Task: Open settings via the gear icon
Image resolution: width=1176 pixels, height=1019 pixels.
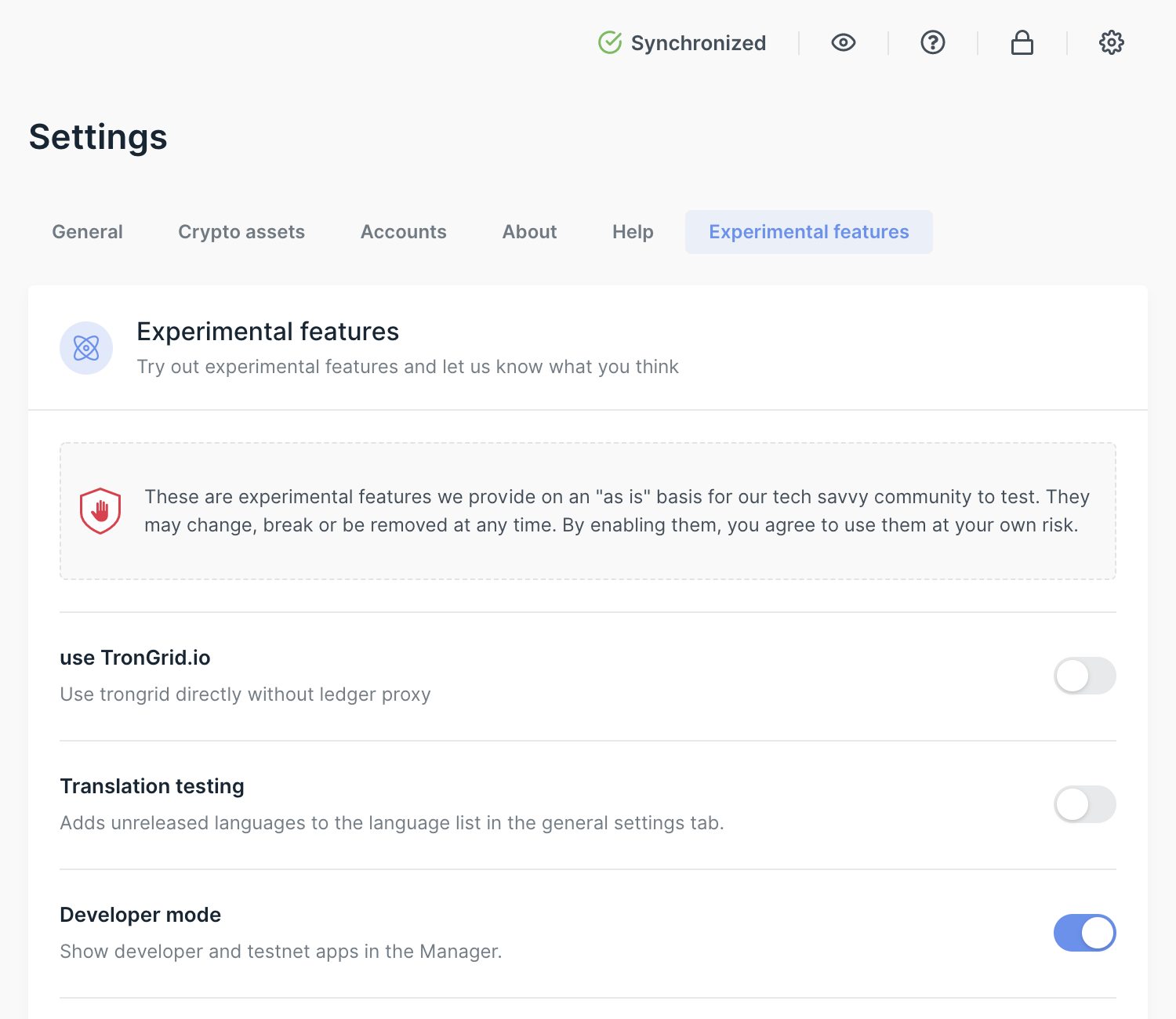Action: 1111,42
